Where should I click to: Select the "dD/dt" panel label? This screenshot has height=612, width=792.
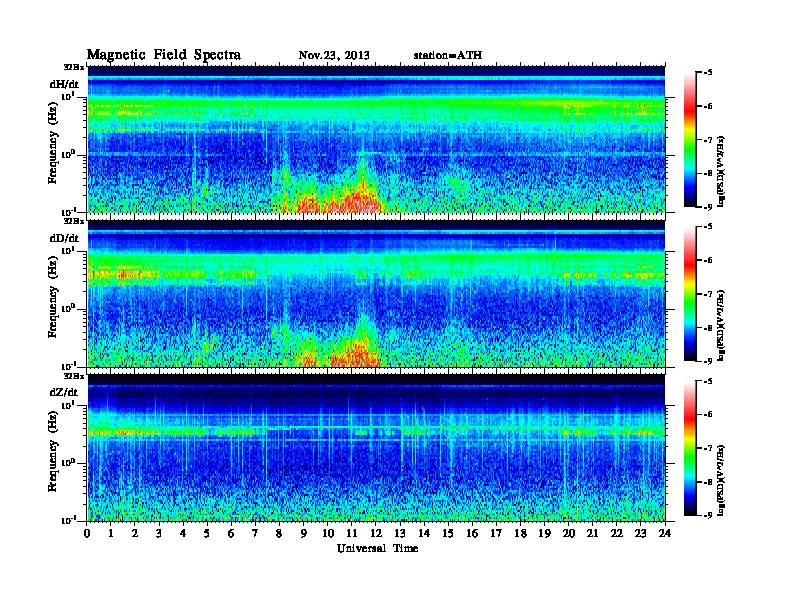point(64,238)
